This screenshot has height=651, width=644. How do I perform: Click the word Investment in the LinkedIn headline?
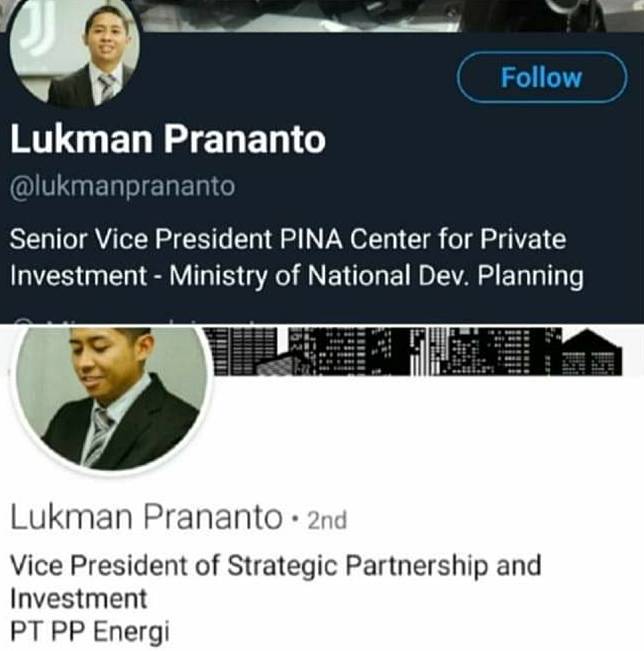click(x=78, y=599)
